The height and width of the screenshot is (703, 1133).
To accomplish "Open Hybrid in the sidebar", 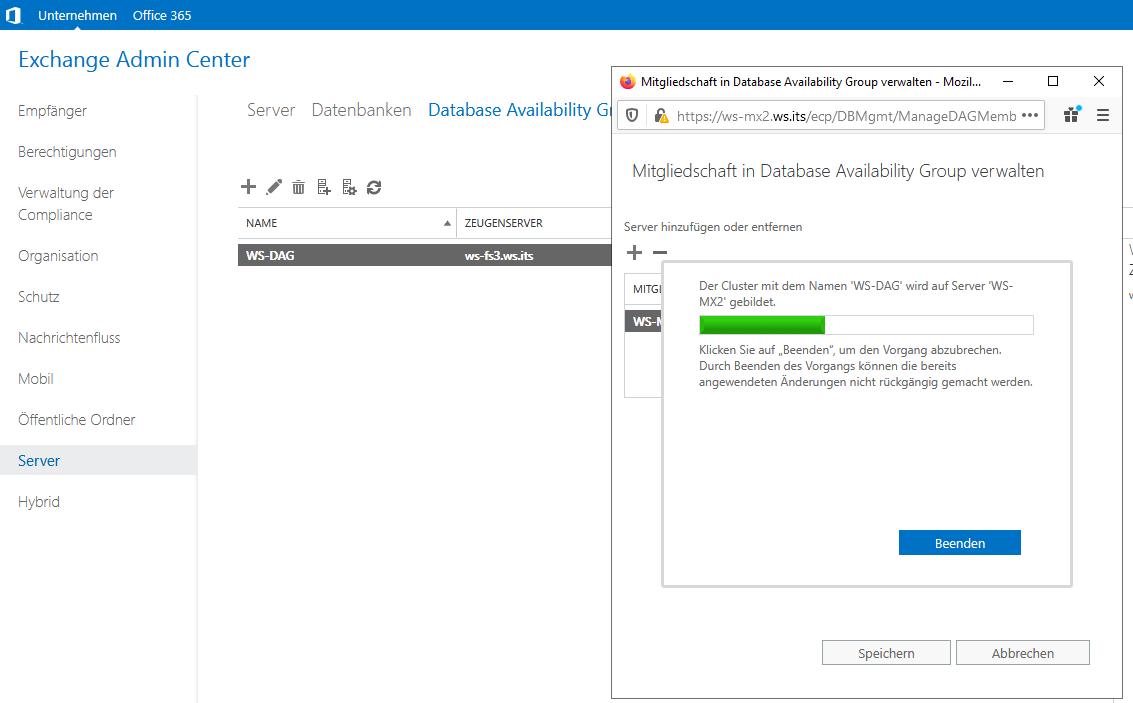I will click(x=39, y=501).
